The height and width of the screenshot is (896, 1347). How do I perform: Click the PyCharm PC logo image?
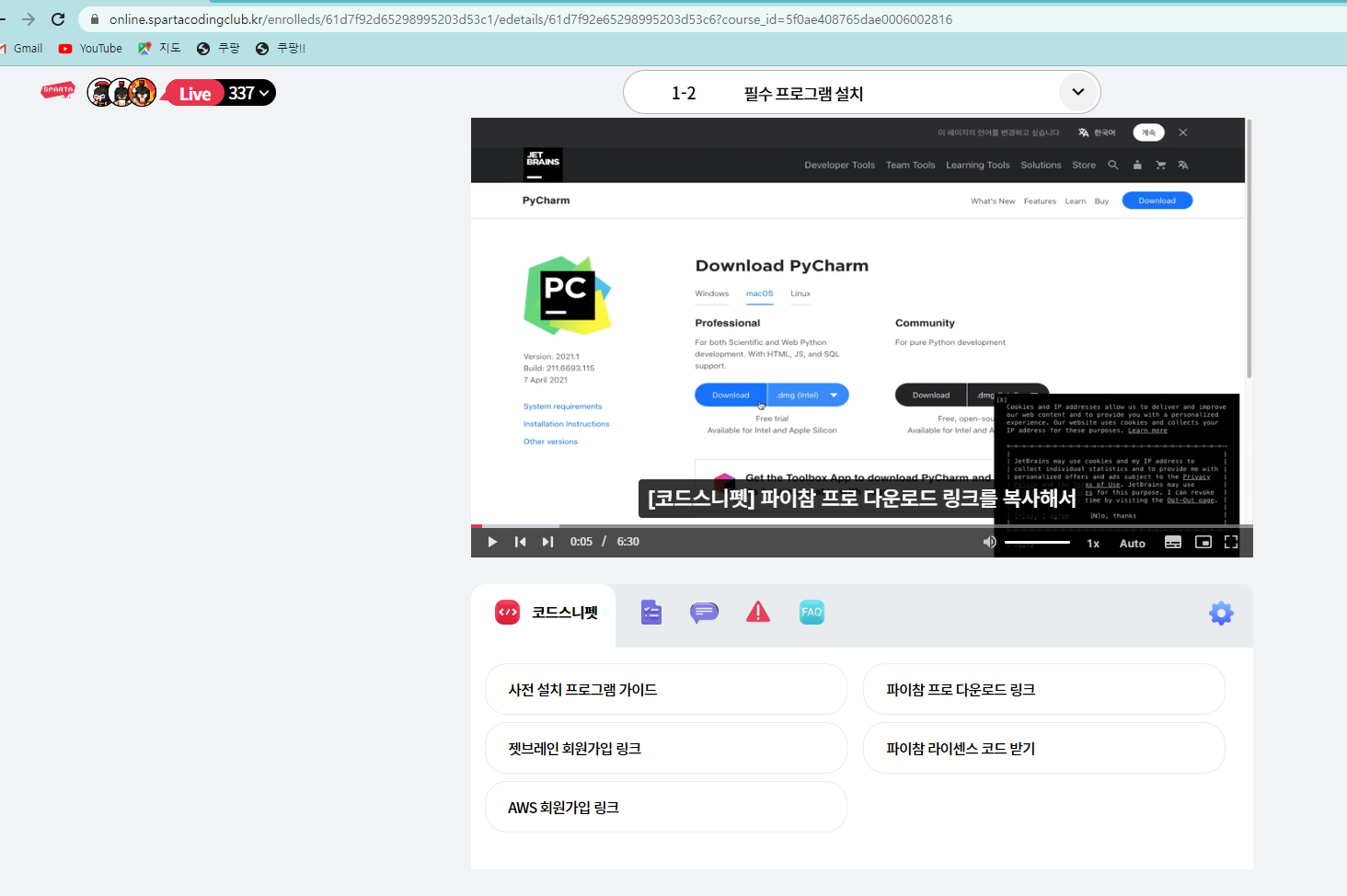pyautogui.click(x=567, y=295)
